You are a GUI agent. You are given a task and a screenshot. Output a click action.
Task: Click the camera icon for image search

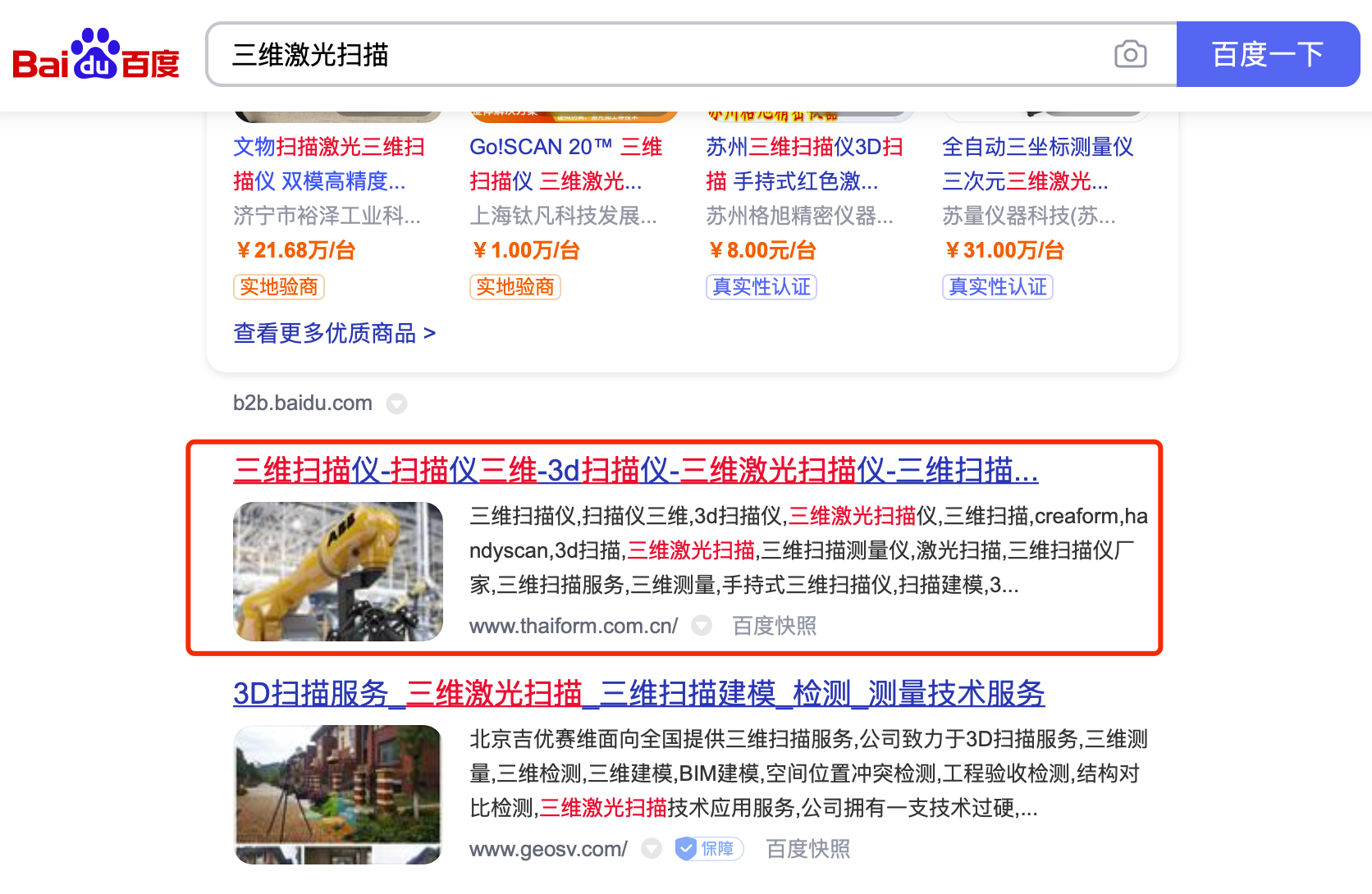click(x=1131, y=54)
